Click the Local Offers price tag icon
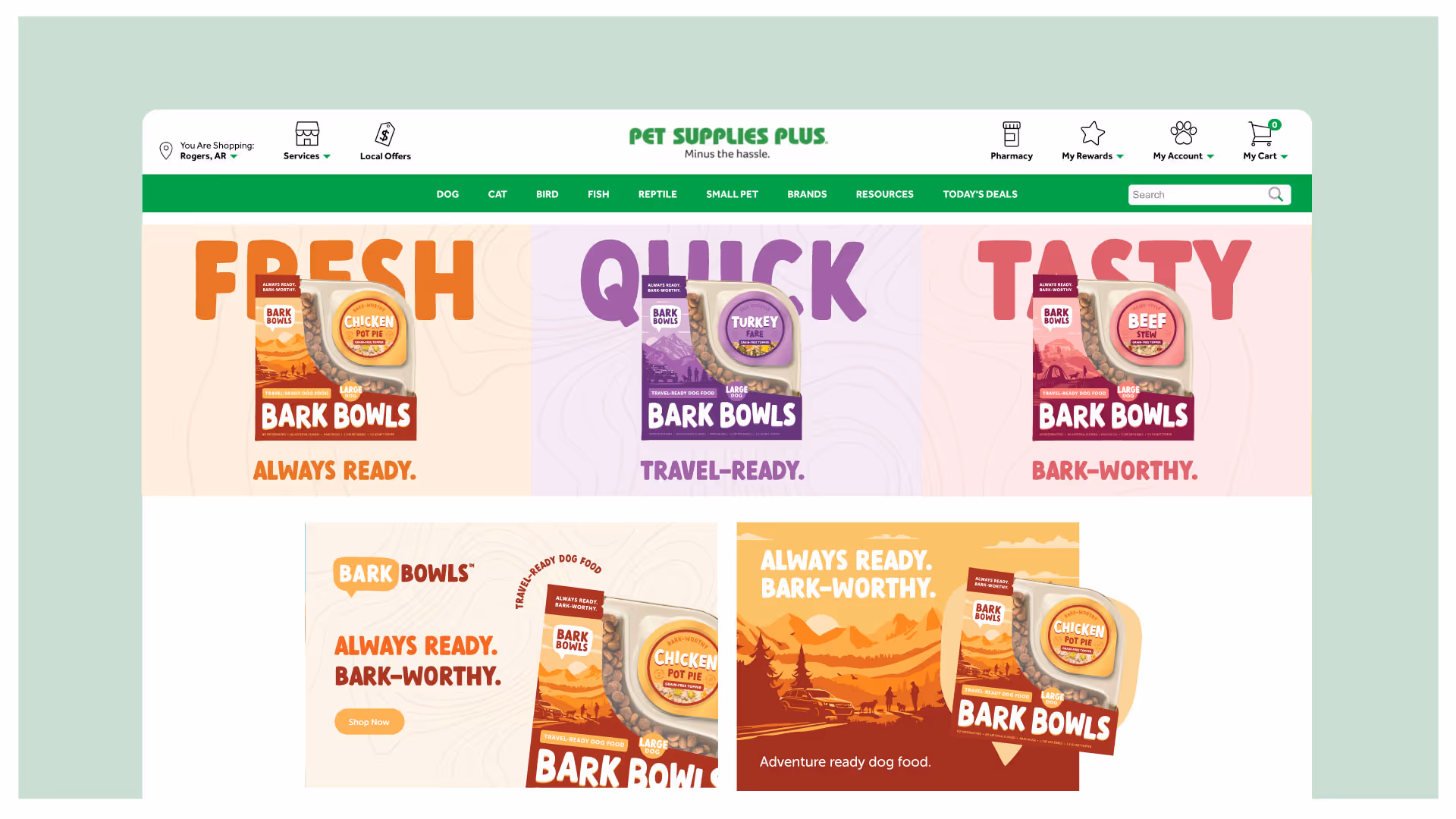 [385, 134]
